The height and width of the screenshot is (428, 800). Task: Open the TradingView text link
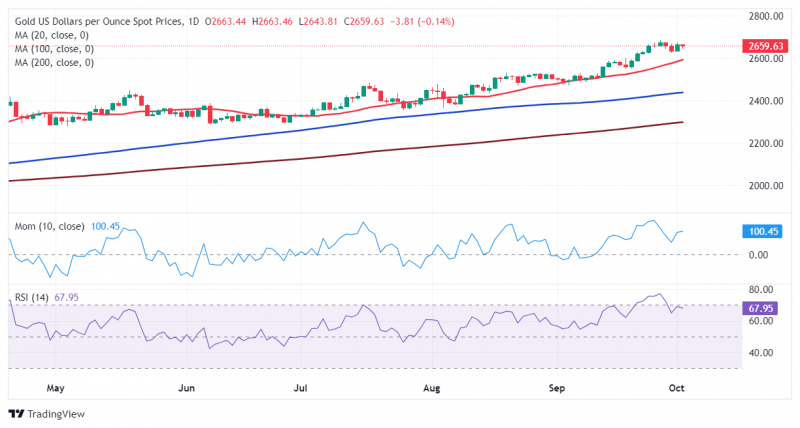[x=56, y=414]
